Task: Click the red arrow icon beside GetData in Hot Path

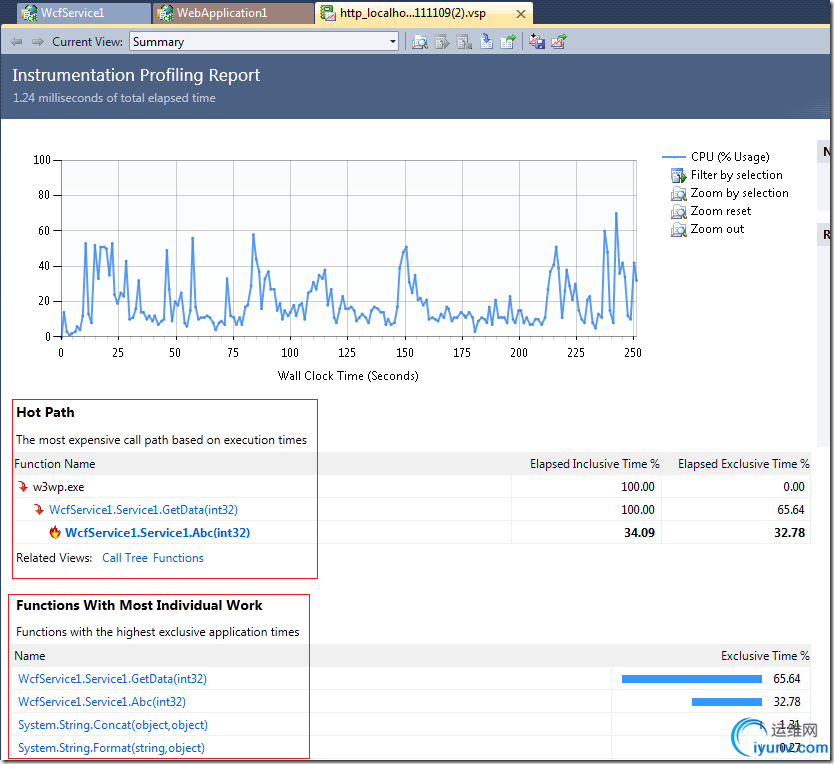Action: pyautogui.click(x=39, y=509)
